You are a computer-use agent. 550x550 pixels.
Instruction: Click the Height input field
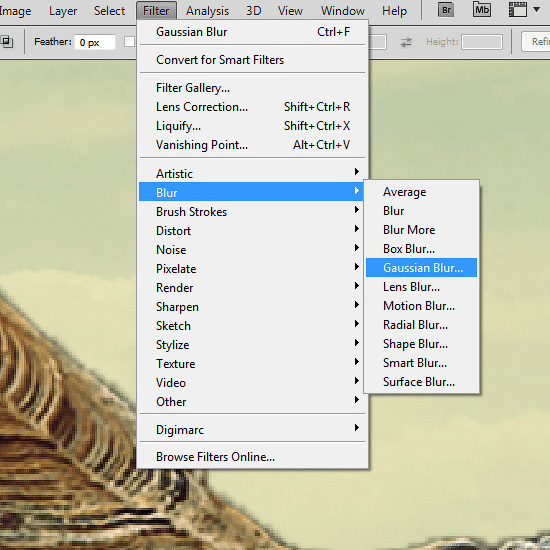click(482, 42)
